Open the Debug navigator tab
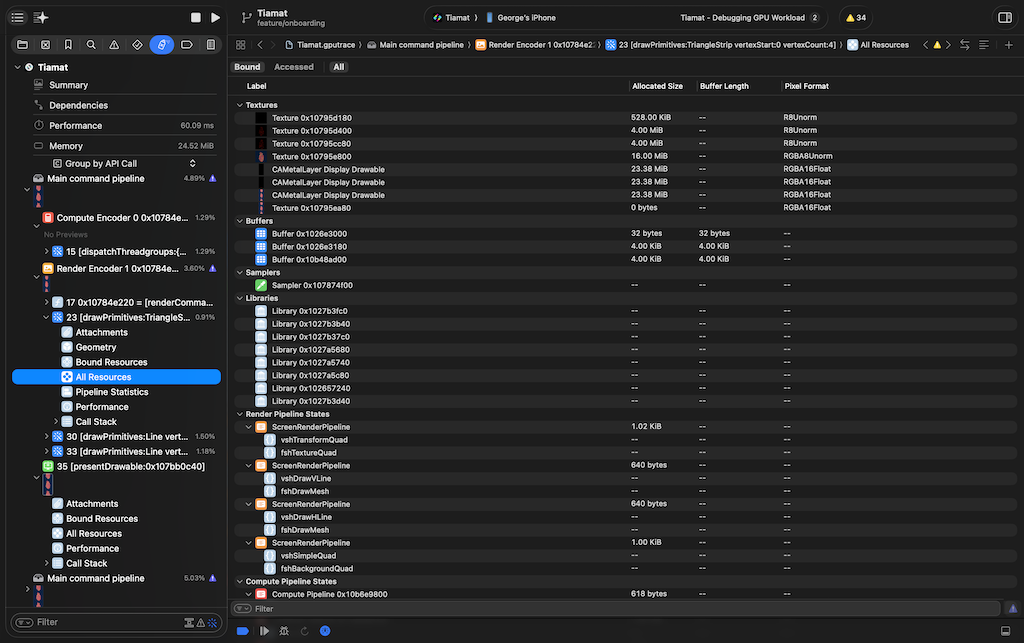Screen dimensions: 1024x643 pyautogui.click(x=162, y=45)
